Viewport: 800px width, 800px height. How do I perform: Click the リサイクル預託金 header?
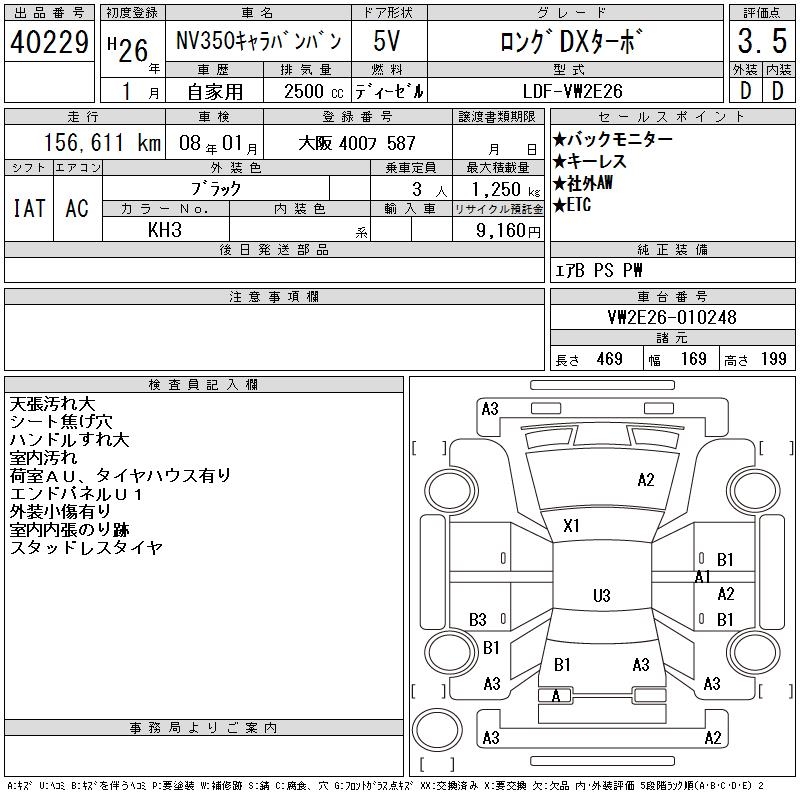(x=498, y=209)
